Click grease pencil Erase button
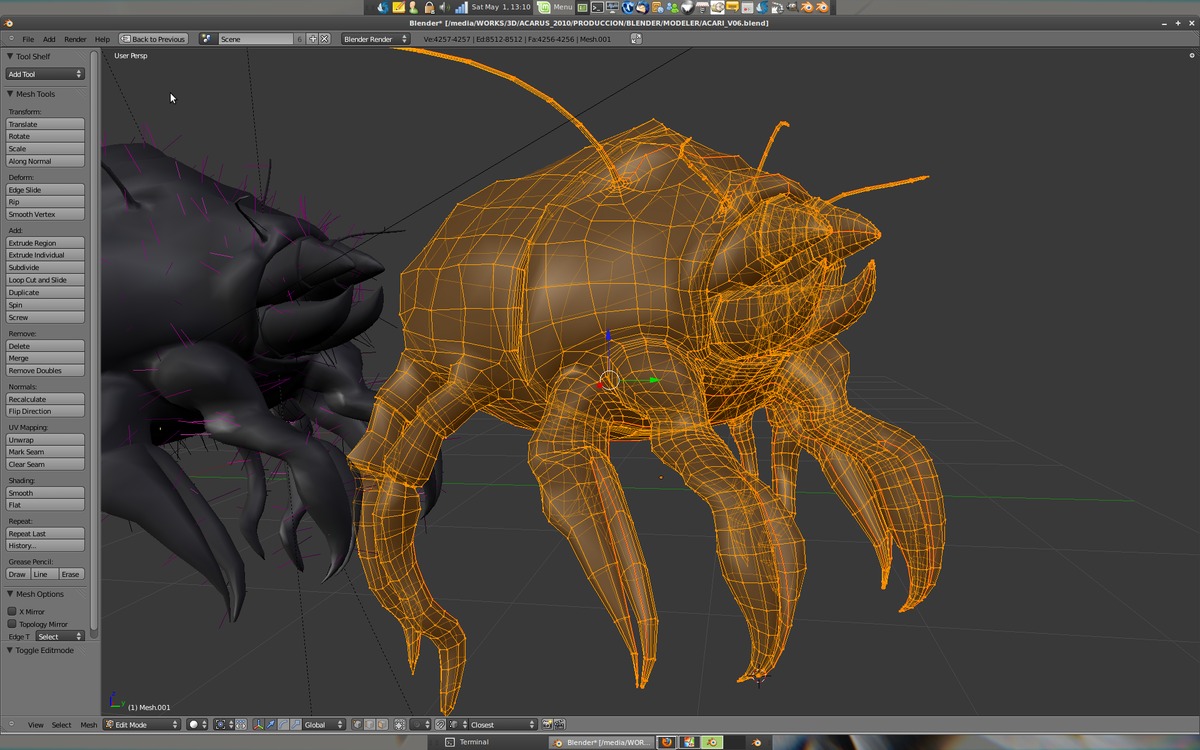This screenshot has height=750, width=1200. tap(70, 574)
